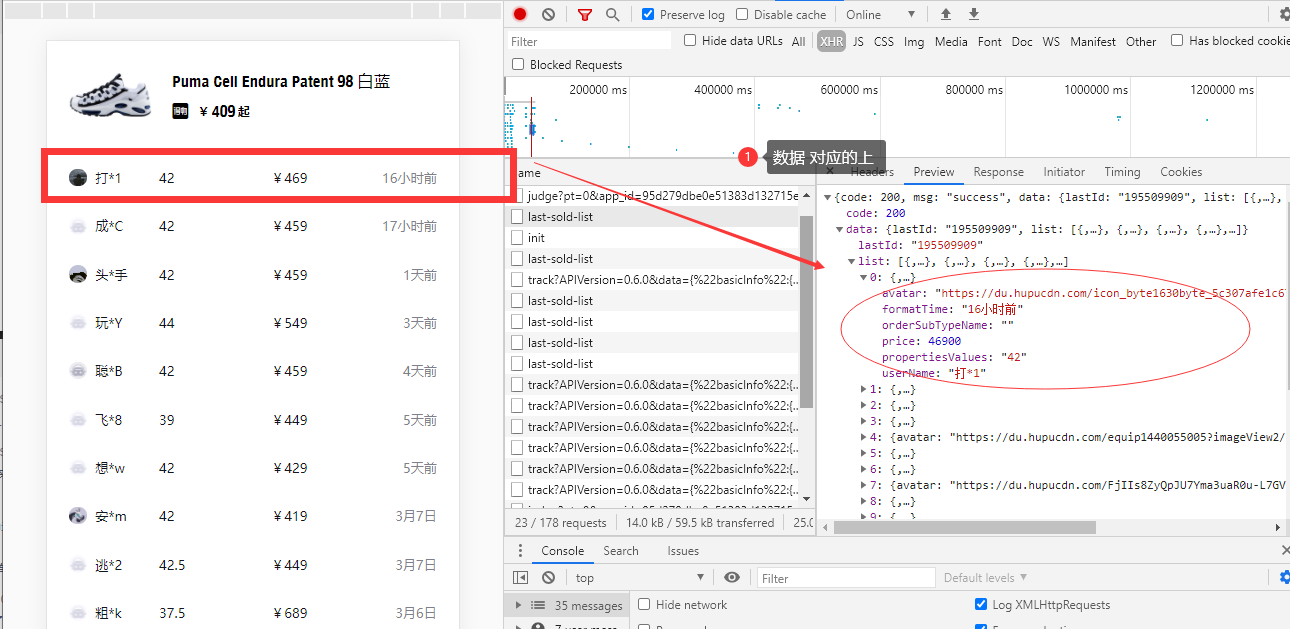Click product title Puma Cell Endura
This screenshot has width=1290, height=629.
click(x=281, y=82)
